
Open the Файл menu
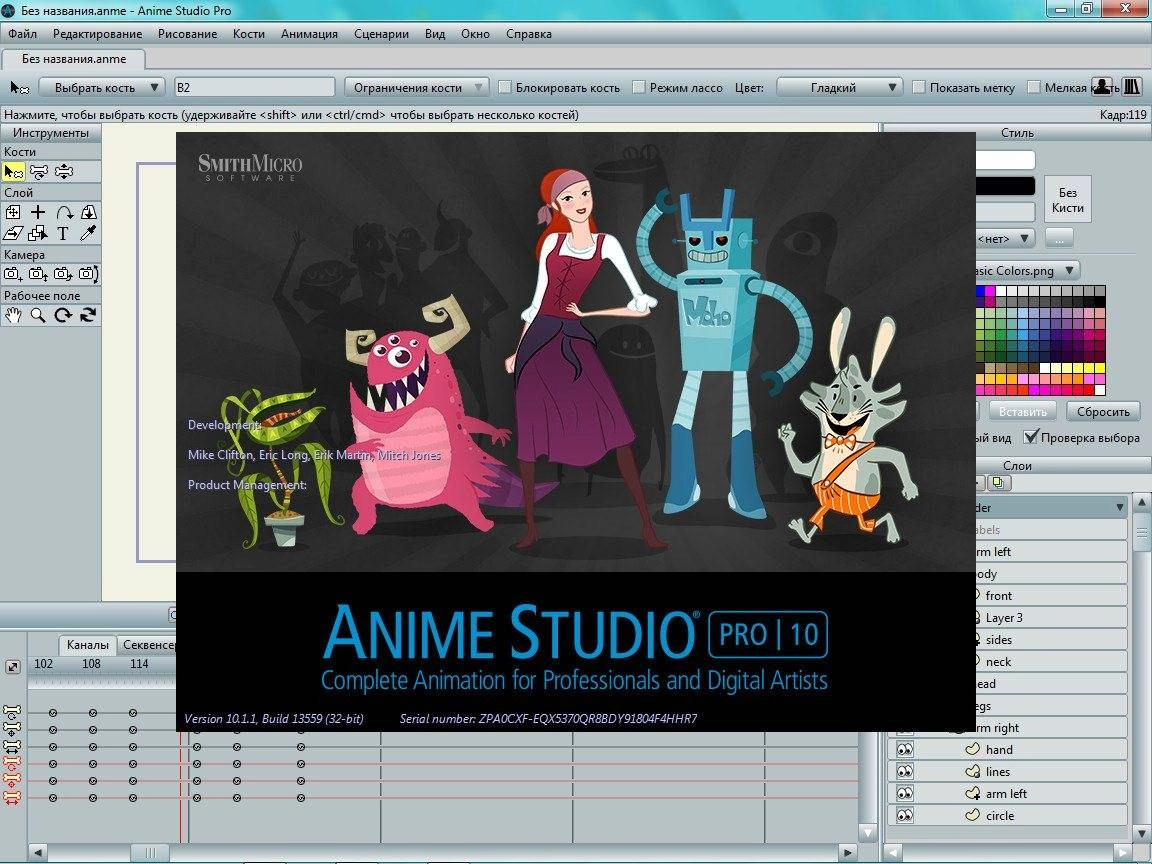coord(23,34)
